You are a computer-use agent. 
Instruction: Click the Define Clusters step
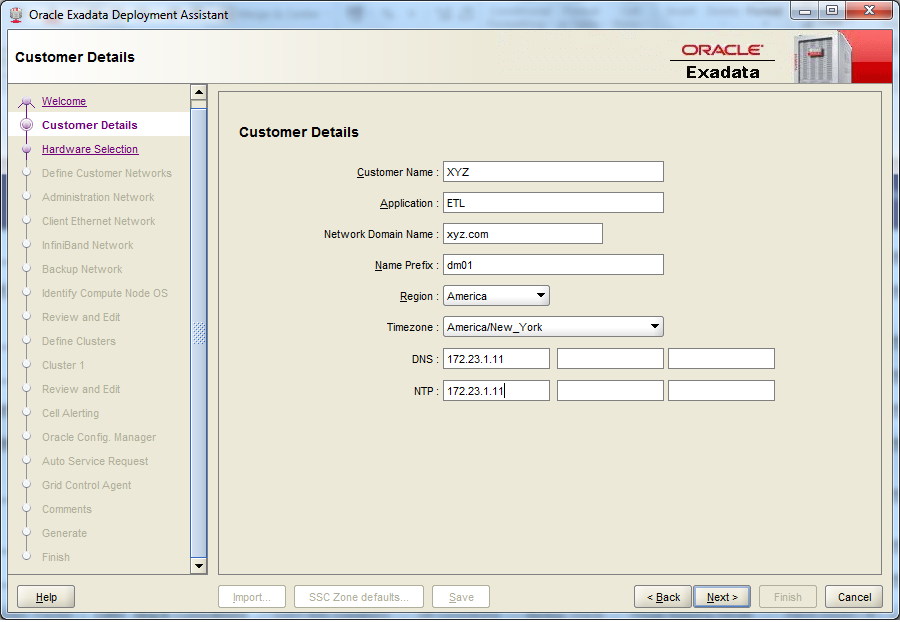coord(79,341)
